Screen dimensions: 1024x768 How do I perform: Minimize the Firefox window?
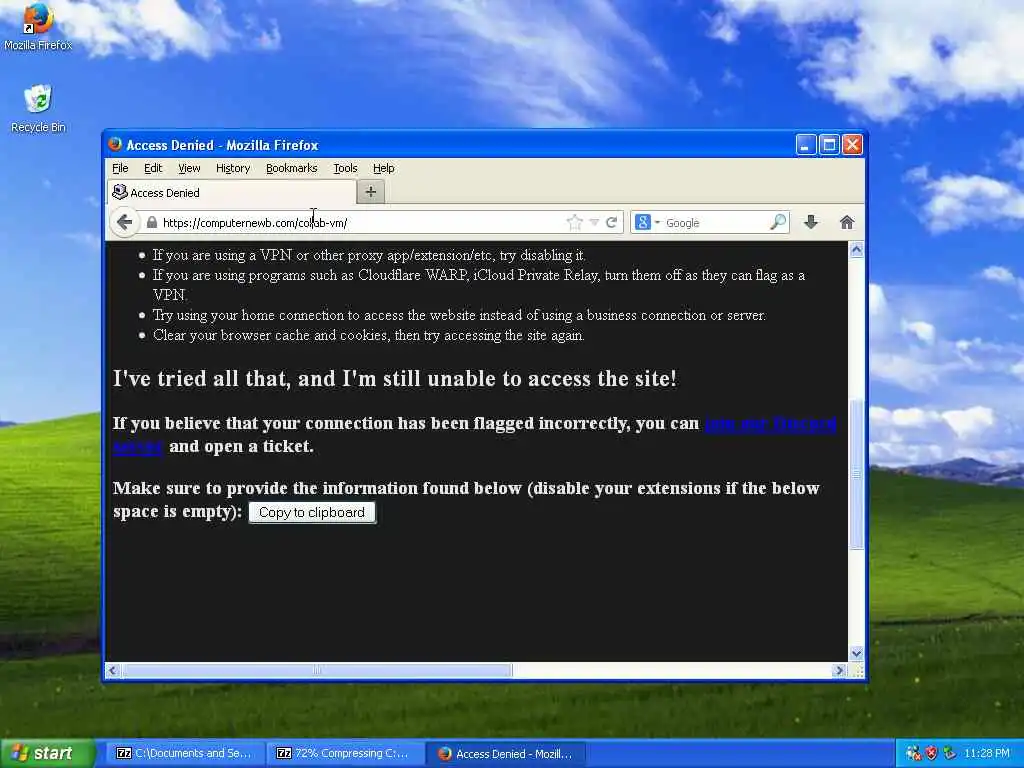click(805, 144)
